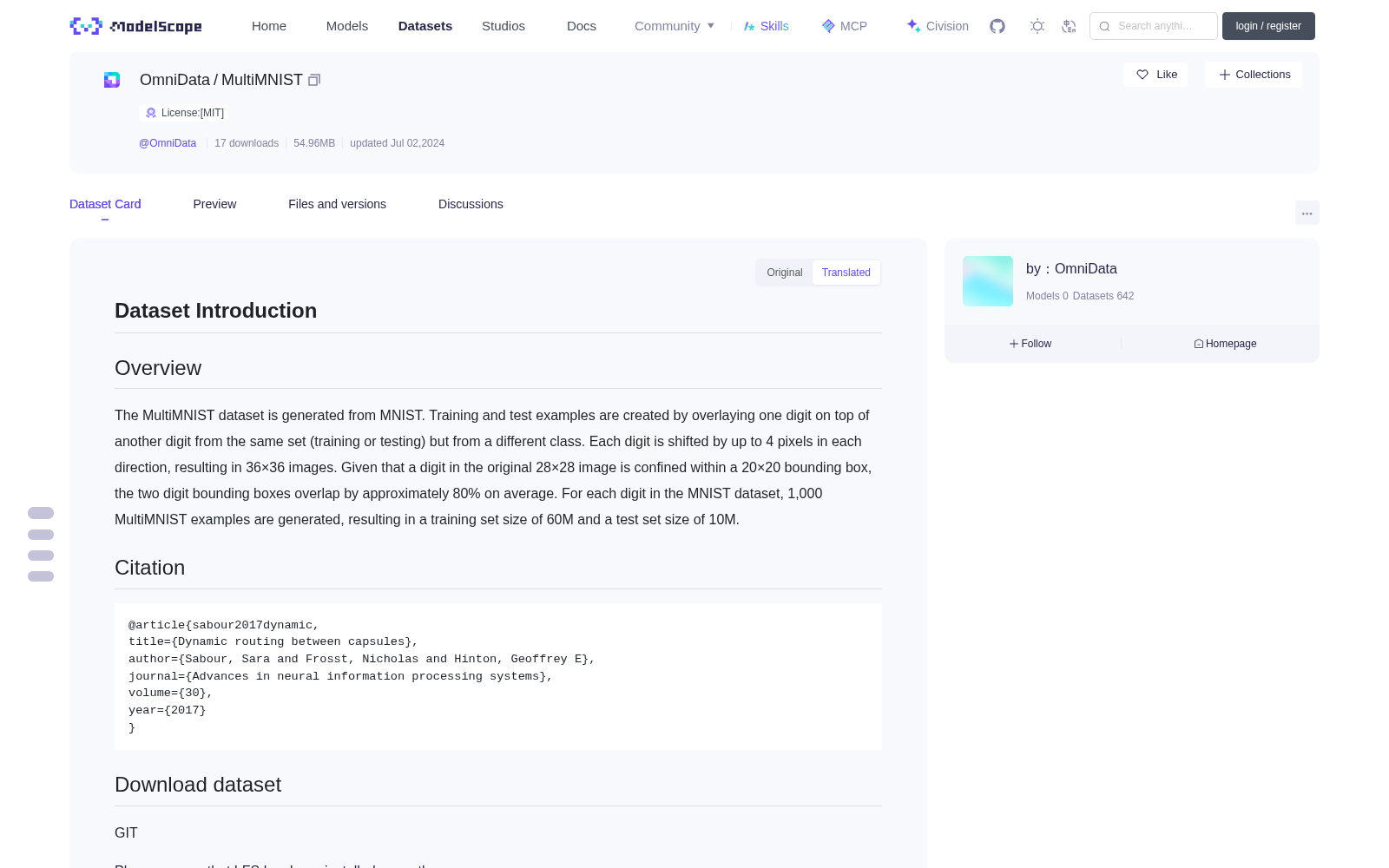The image size is (1389, 868).
Task: Click the 'Datasets 642' count text
Action: coord(1103,296)
